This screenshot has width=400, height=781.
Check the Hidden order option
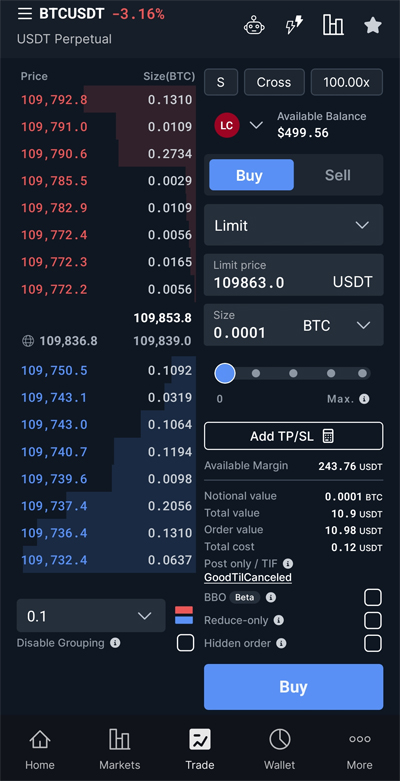pos(373,643)
